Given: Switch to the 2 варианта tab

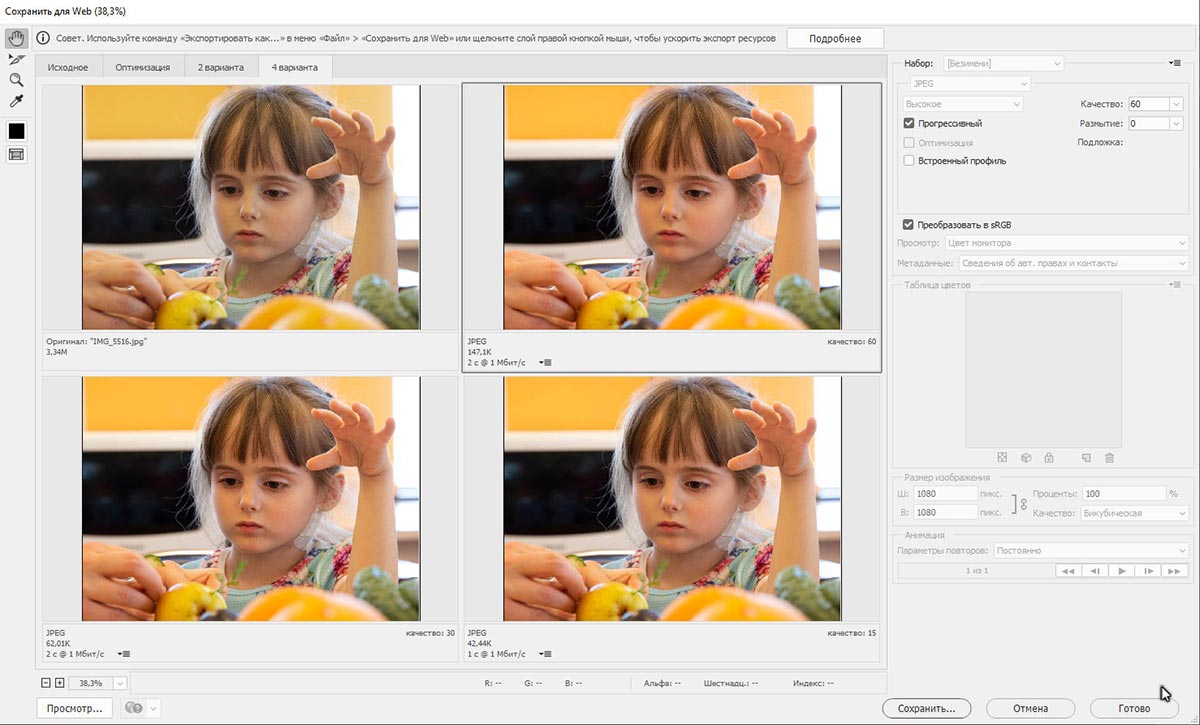Looking at the screenshot, I should tap(220, 67).
